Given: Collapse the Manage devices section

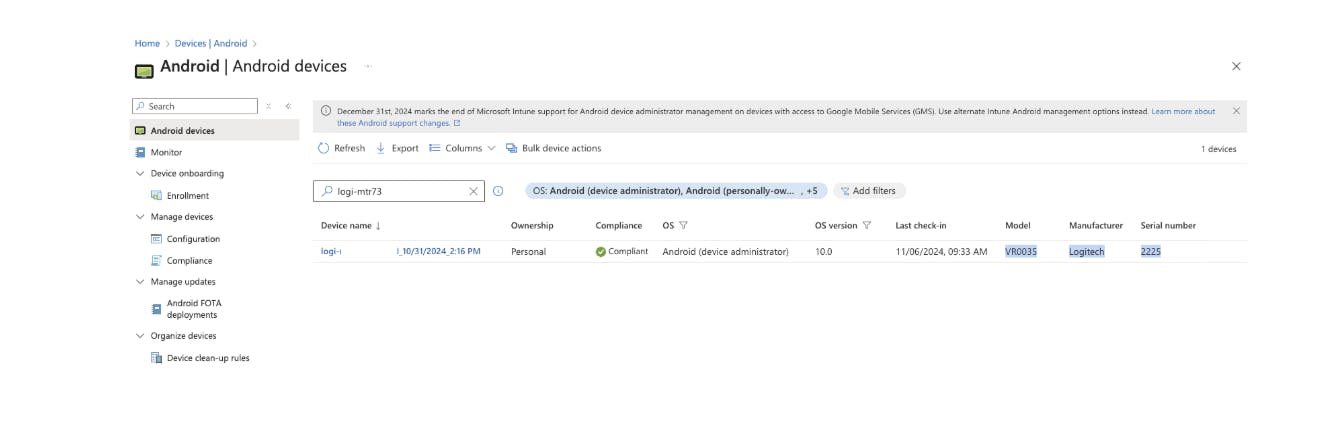Looking at the screenshot, I should (x=140, y=217).
